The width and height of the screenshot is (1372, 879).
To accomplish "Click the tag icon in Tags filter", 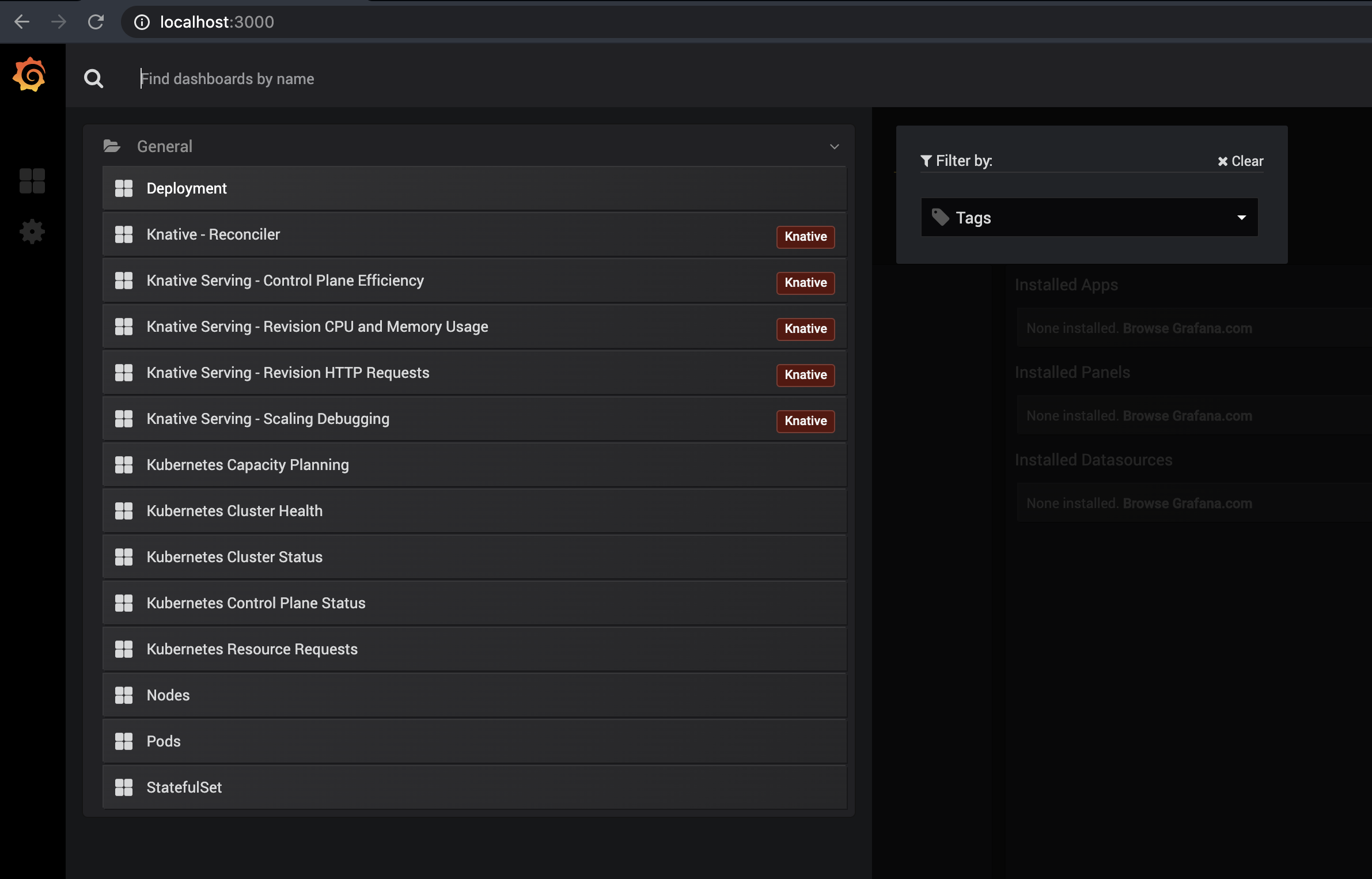I will coord(941,217).
